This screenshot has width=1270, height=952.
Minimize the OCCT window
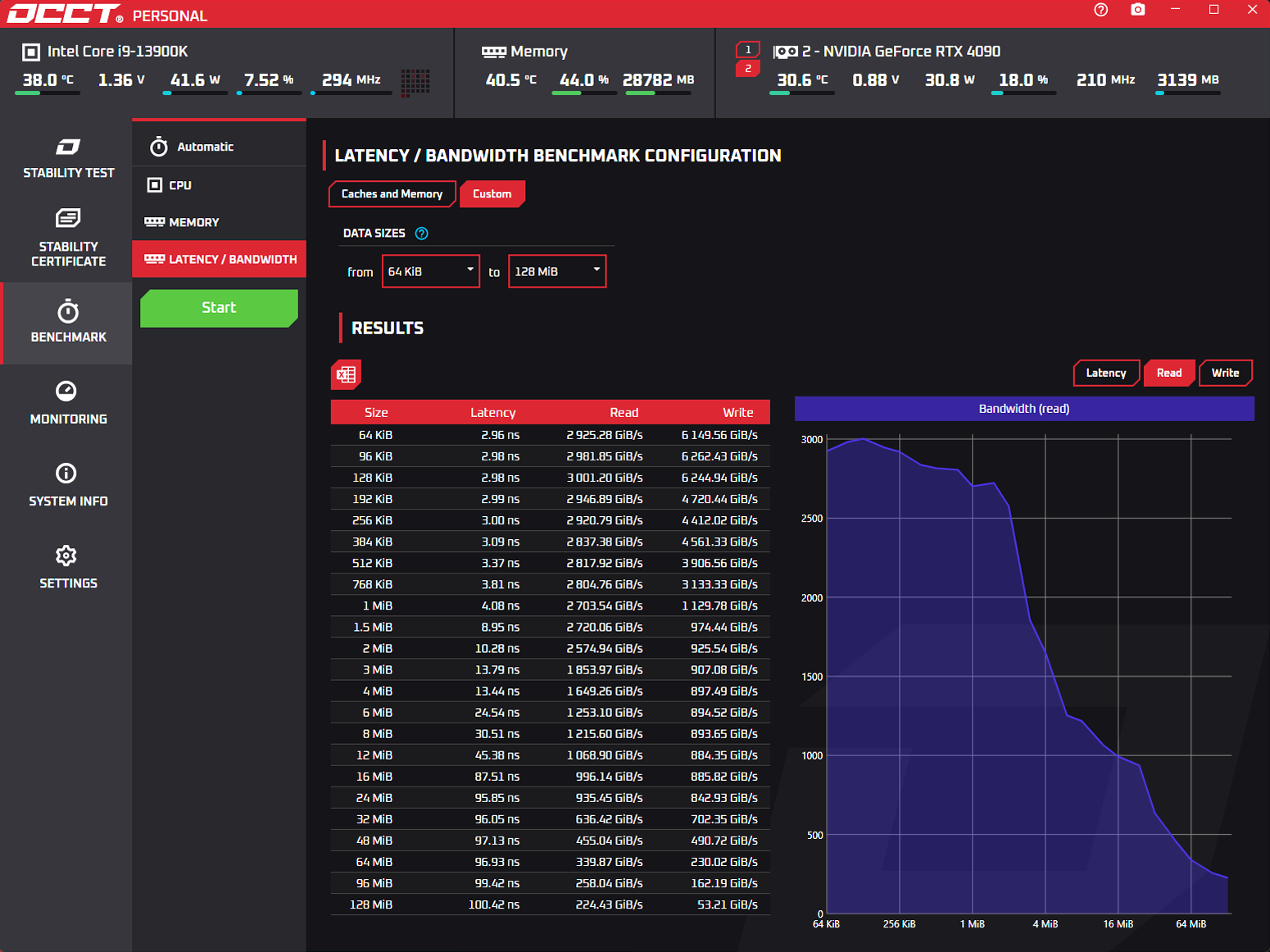pos(1176,10)
